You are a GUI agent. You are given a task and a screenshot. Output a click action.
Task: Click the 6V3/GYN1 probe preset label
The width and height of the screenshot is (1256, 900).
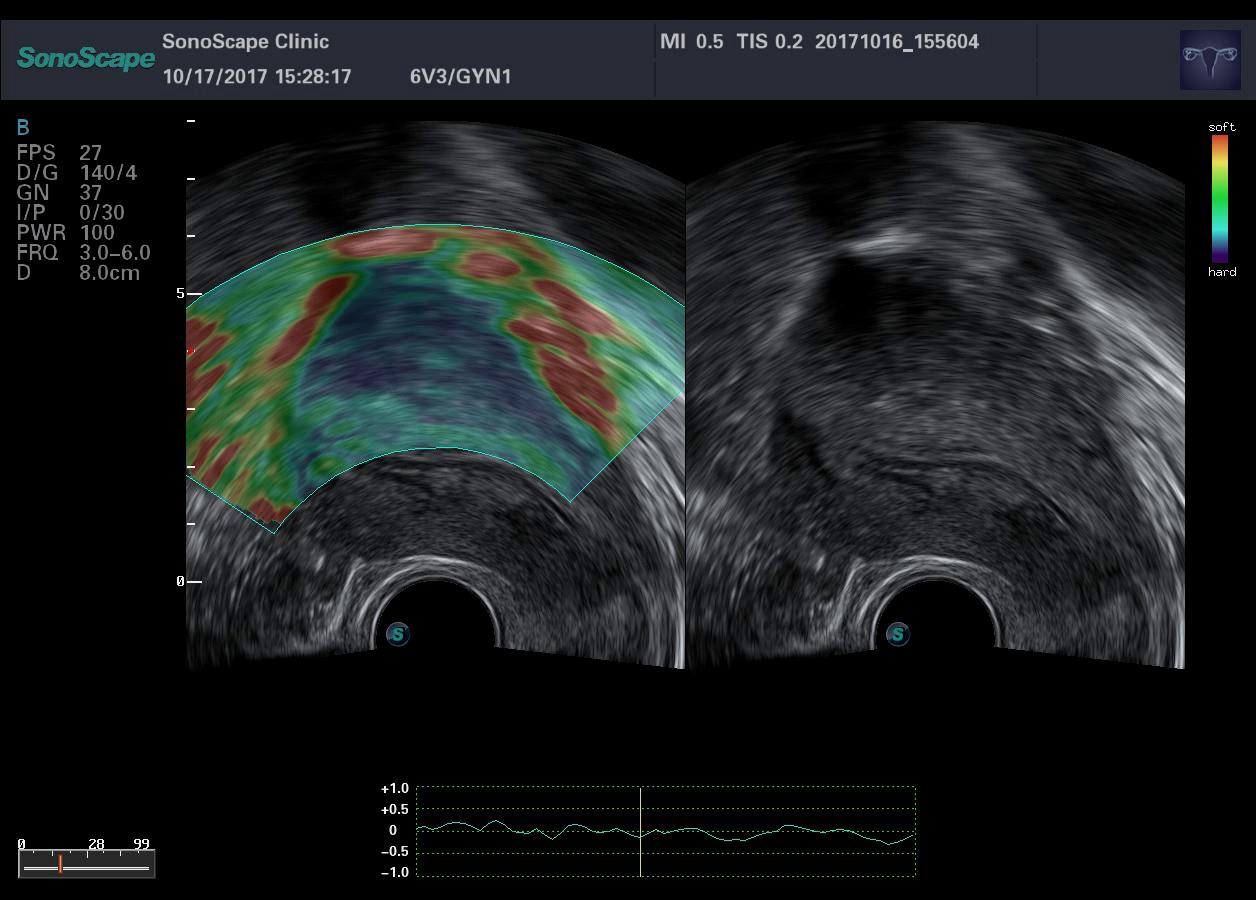[x=460, y=77]
